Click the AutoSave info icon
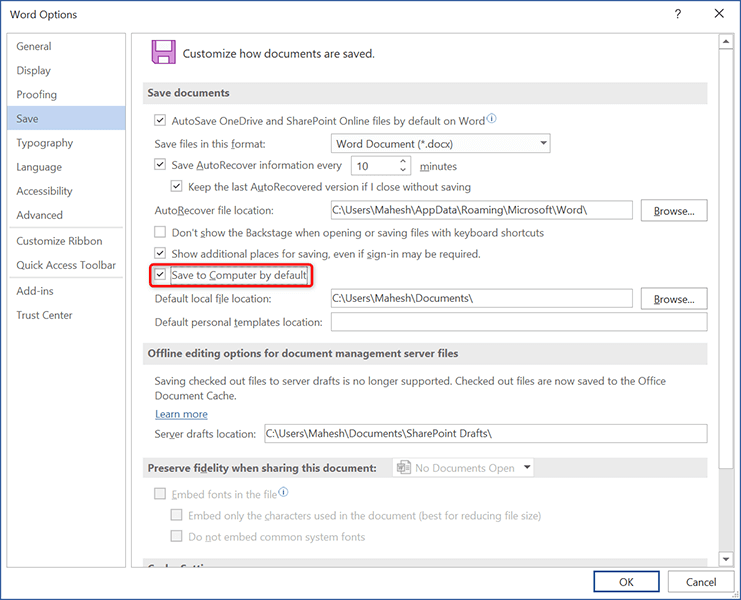 point(491,120)
